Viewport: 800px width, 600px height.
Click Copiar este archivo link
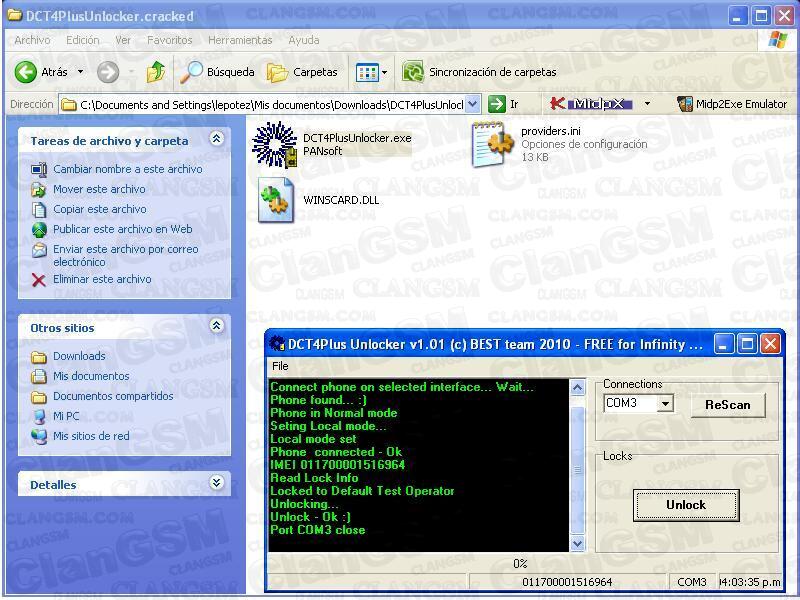(x=100, y=209)
